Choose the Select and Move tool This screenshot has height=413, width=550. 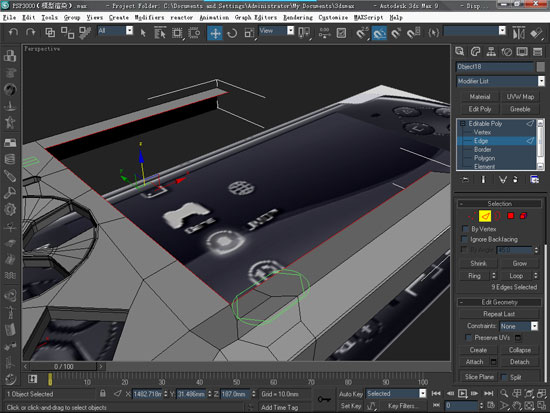(215, 33)
